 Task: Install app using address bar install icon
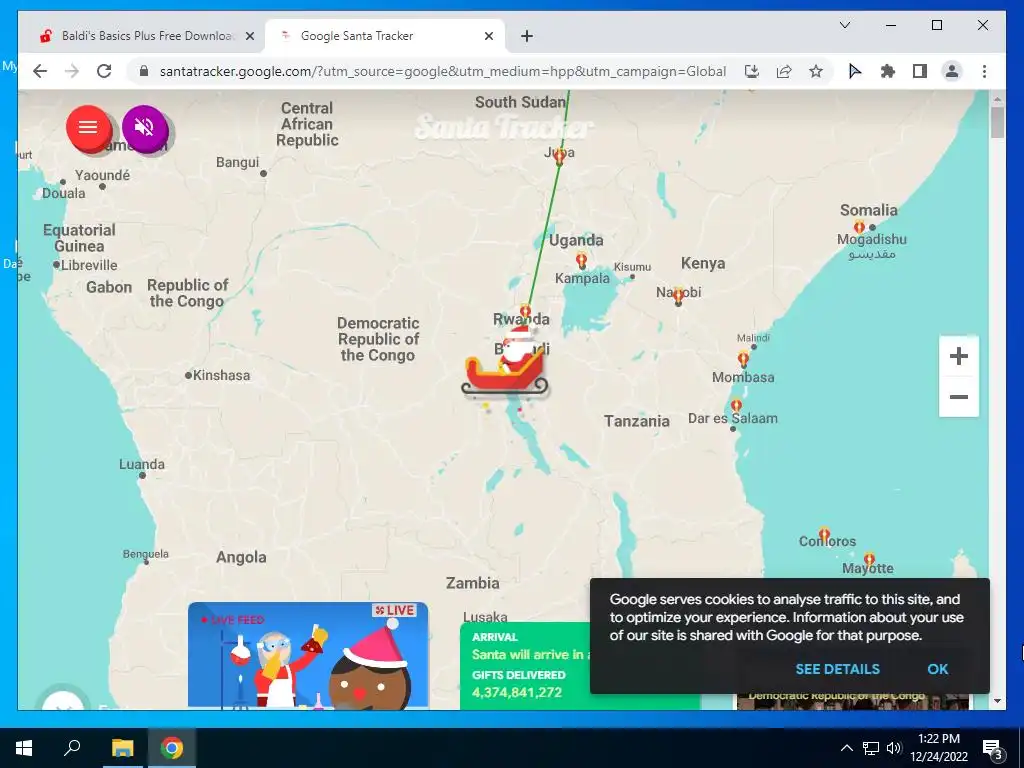(x=752, y=71)
